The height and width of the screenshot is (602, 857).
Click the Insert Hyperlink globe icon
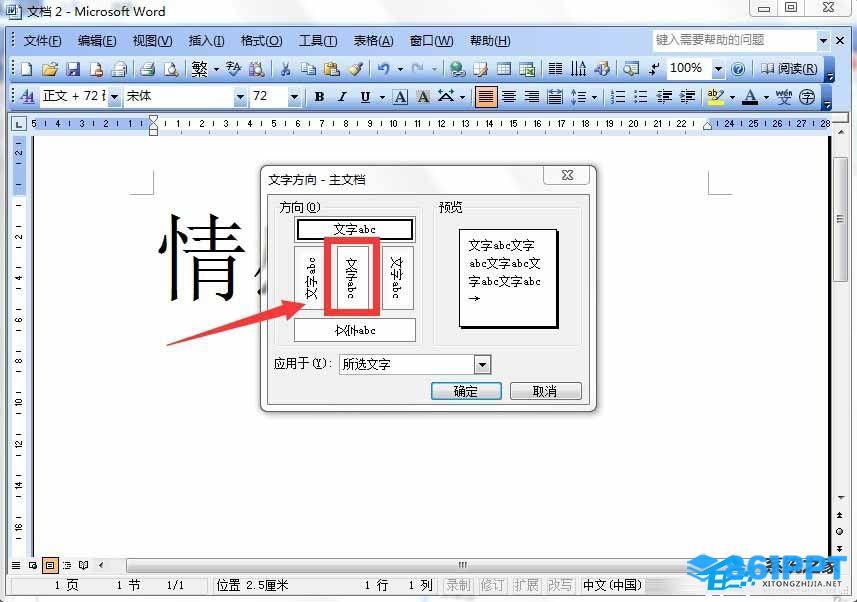point(457,69)
